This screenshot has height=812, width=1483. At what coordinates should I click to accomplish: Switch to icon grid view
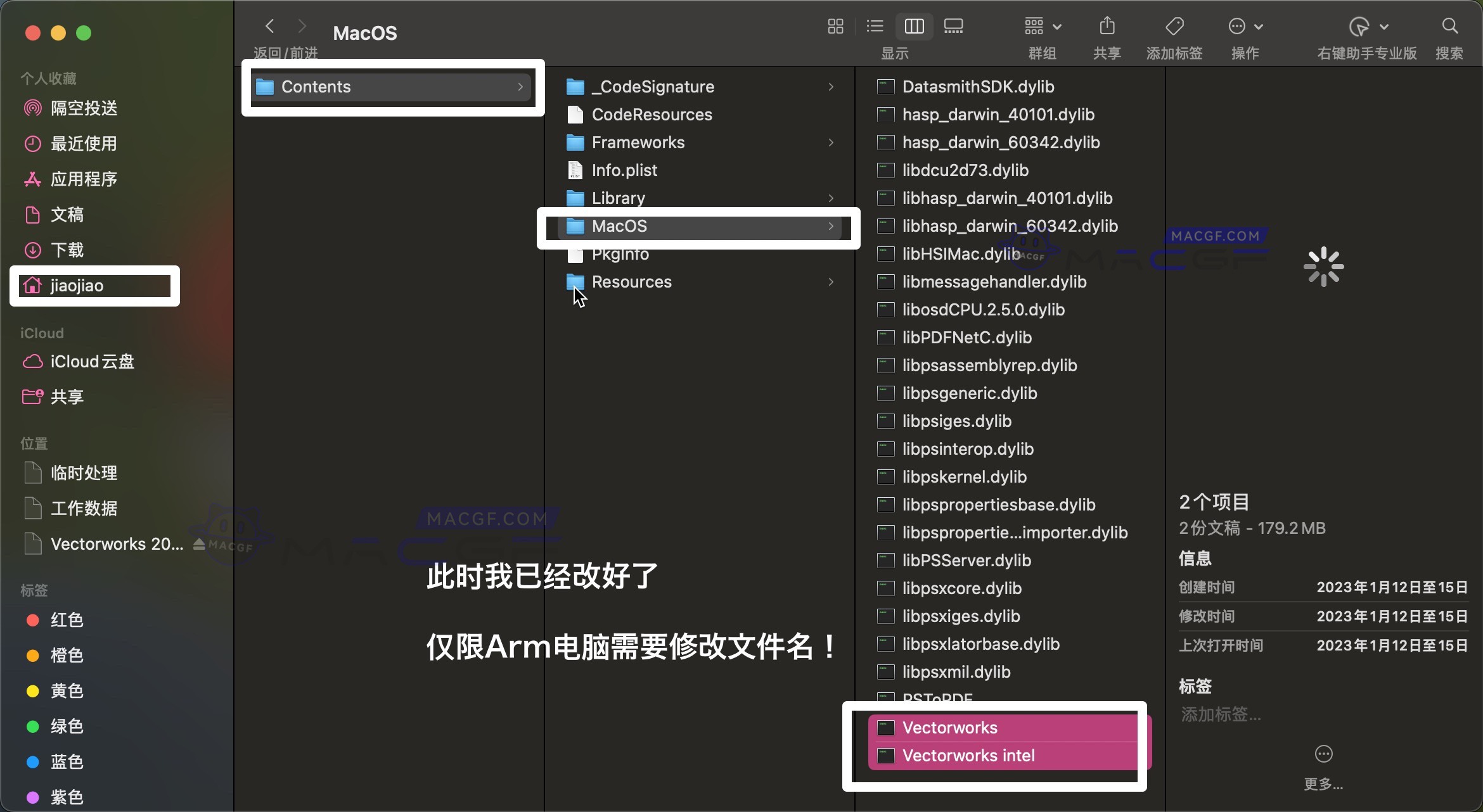(835, 26)
